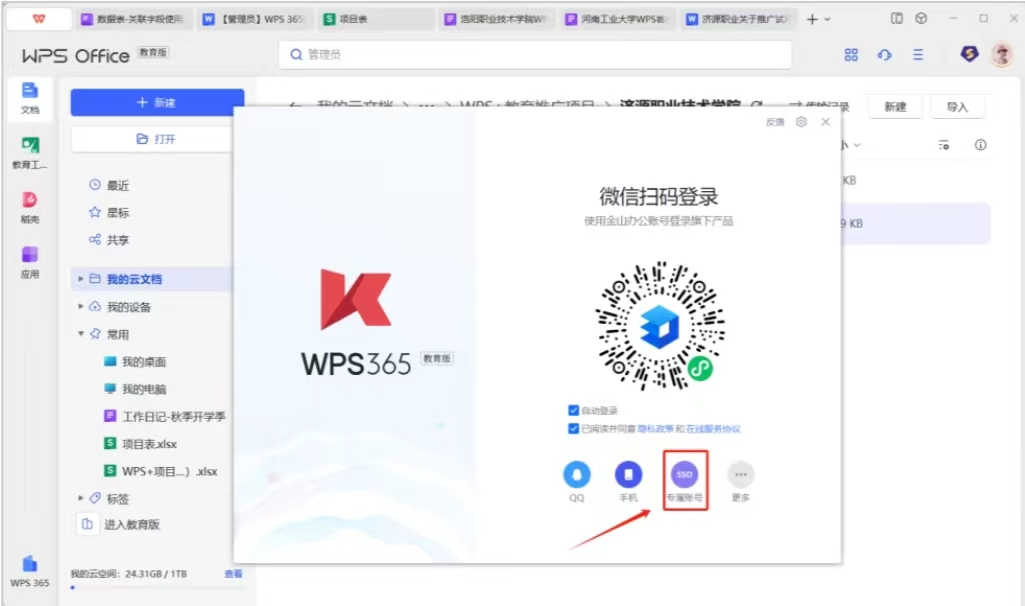Open 我的桌面 folder
The image size is (1025, 606).
[135, 362]
